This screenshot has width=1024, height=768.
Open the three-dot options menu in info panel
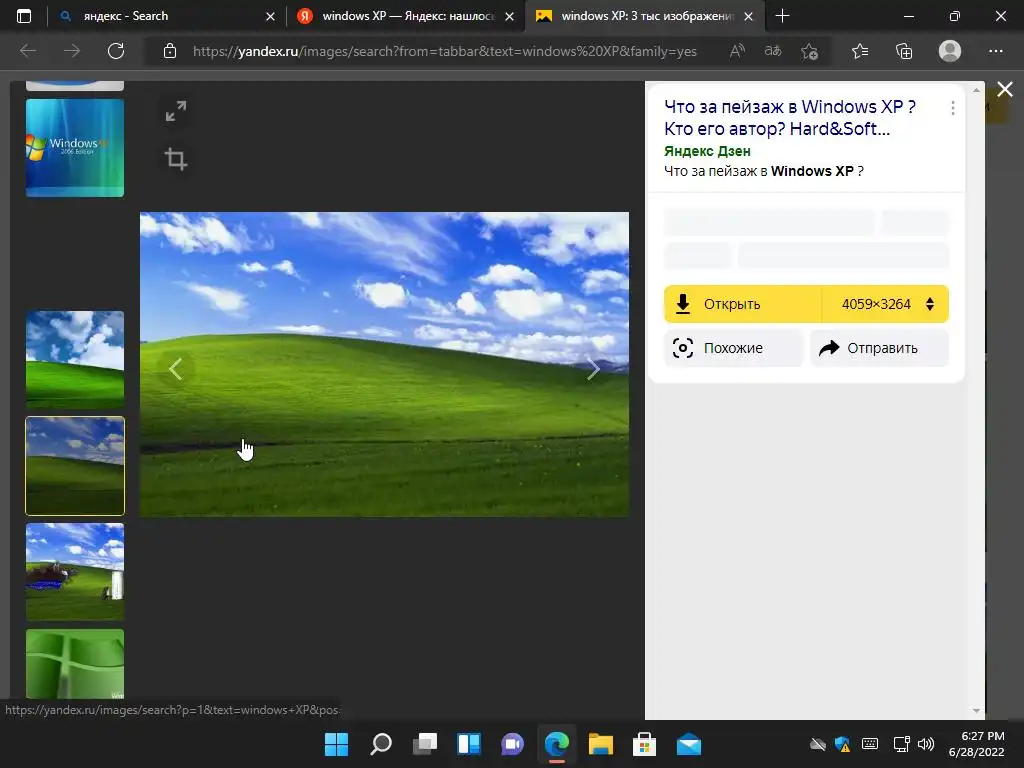click(x=953, y=108)
